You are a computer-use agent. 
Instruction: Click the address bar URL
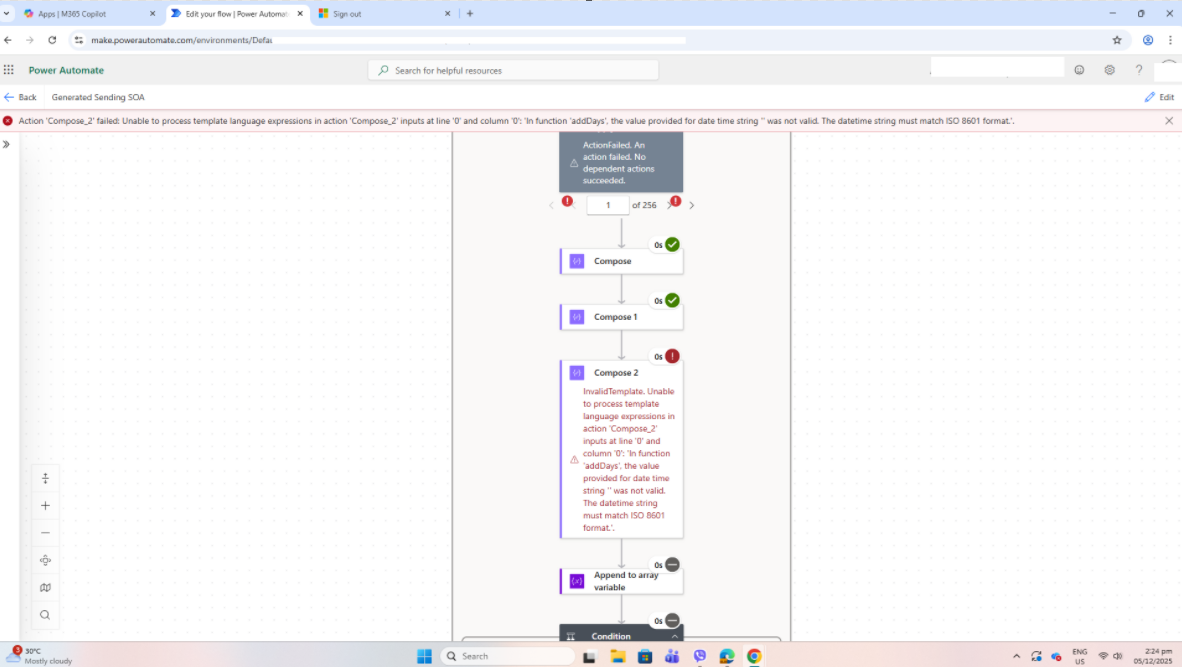tap(182, 40)
